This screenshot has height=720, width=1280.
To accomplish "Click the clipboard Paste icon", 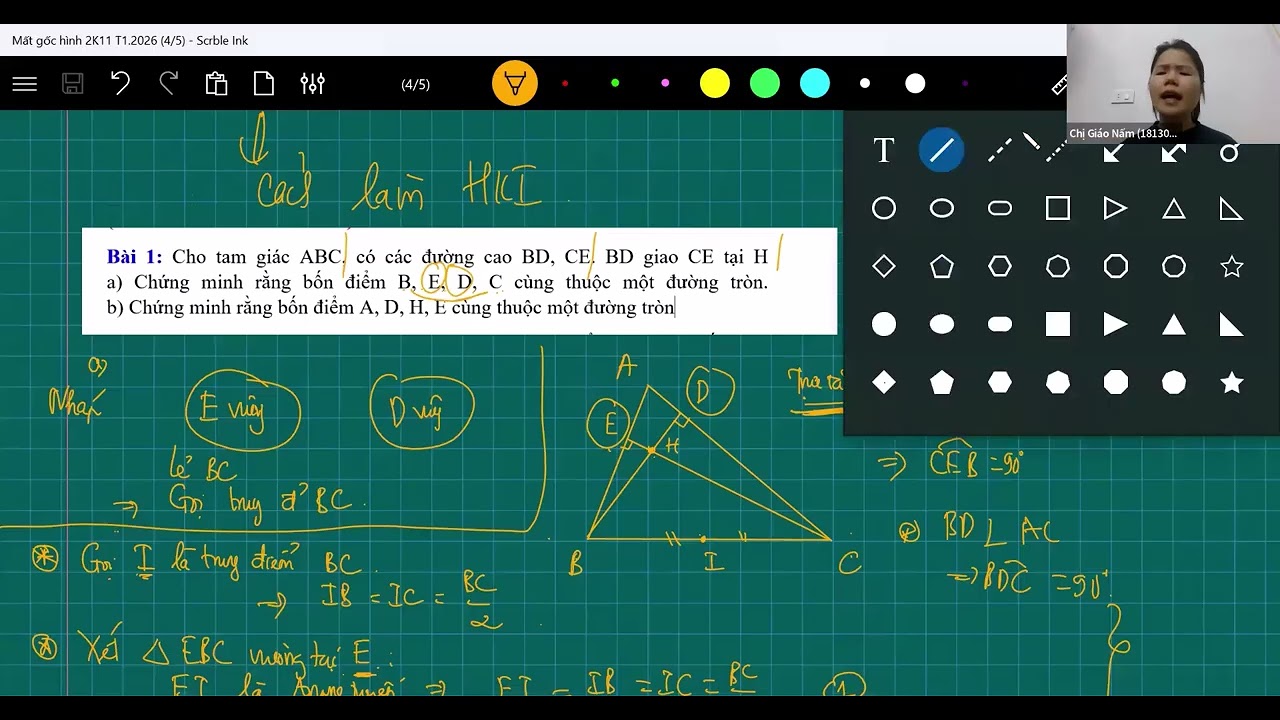I will pyautogui.click(x=216, y=83).
